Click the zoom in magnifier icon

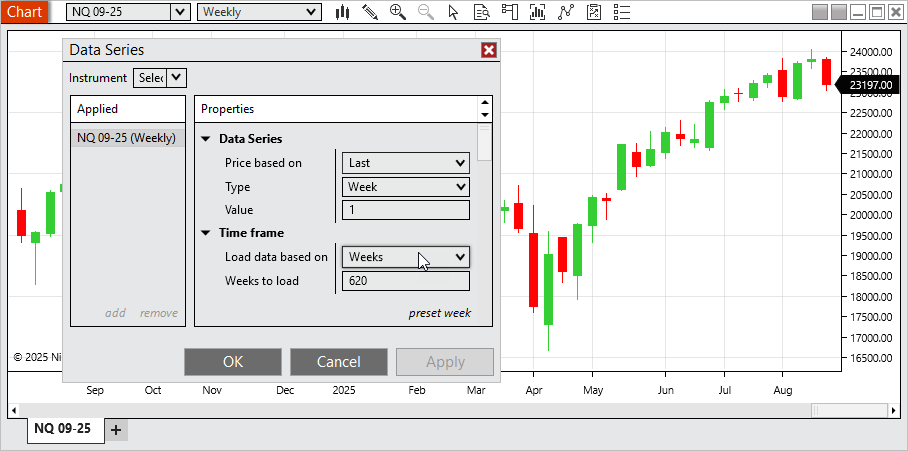(x=398, y=12)
